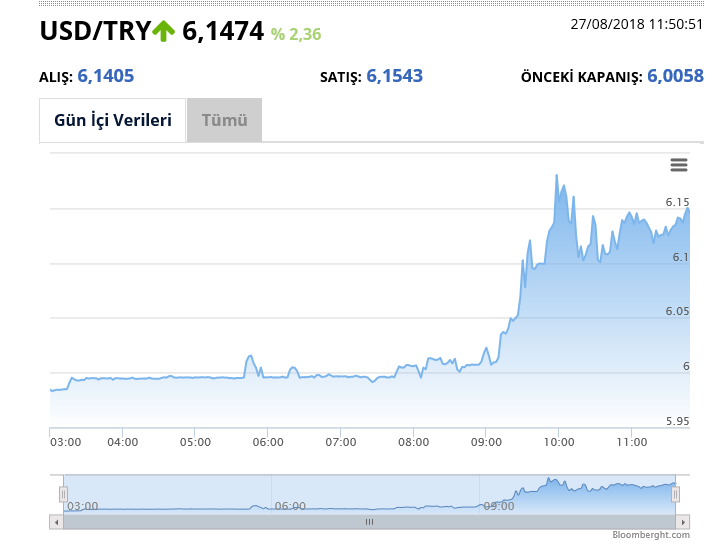The image size is (715, 548).
Task: Click the ÖNCEKİ KAPANIŞ value 6,0058
Action: coord(675,76)
